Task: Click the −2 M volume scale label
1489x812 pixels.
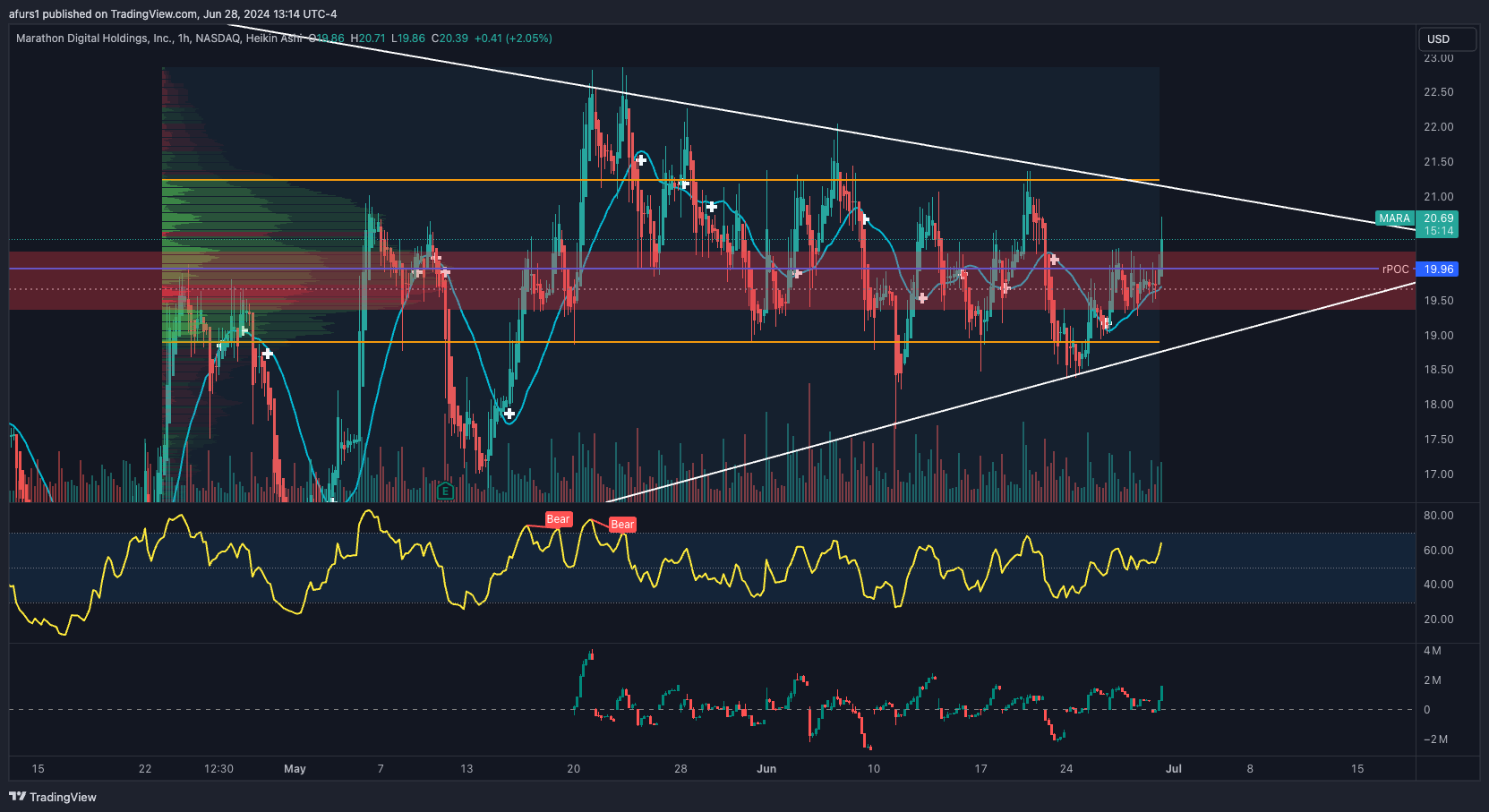Action: click(x=1436, y=739)
